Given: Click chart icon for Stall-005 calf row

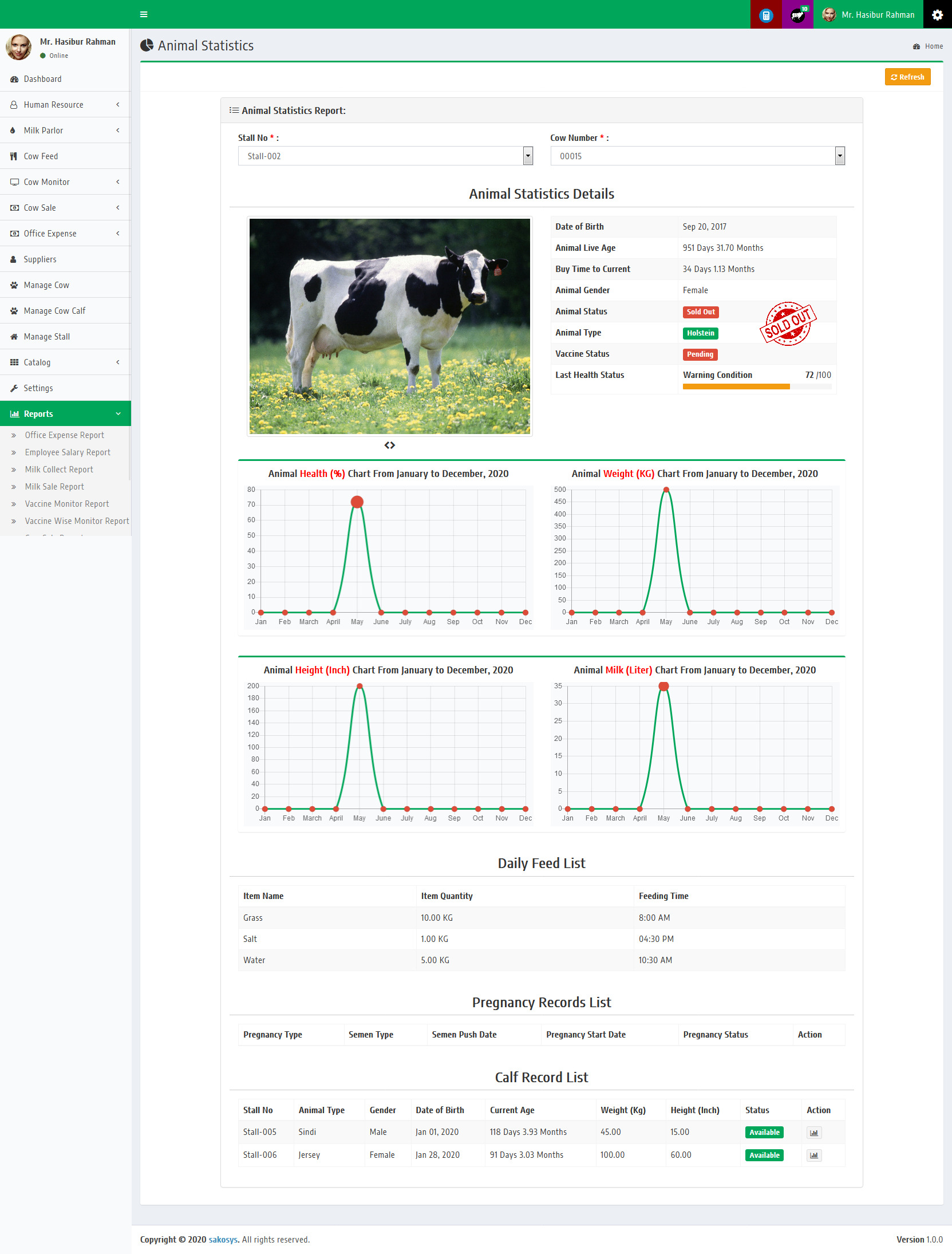Looking at the screenshot, I should [x=813, y=1133].
